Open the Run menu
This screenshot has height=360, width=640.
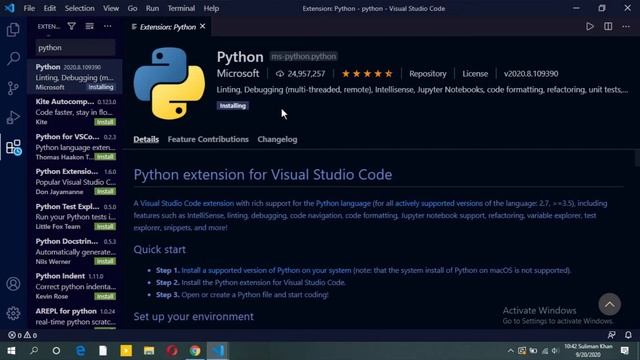click(152, 8)
